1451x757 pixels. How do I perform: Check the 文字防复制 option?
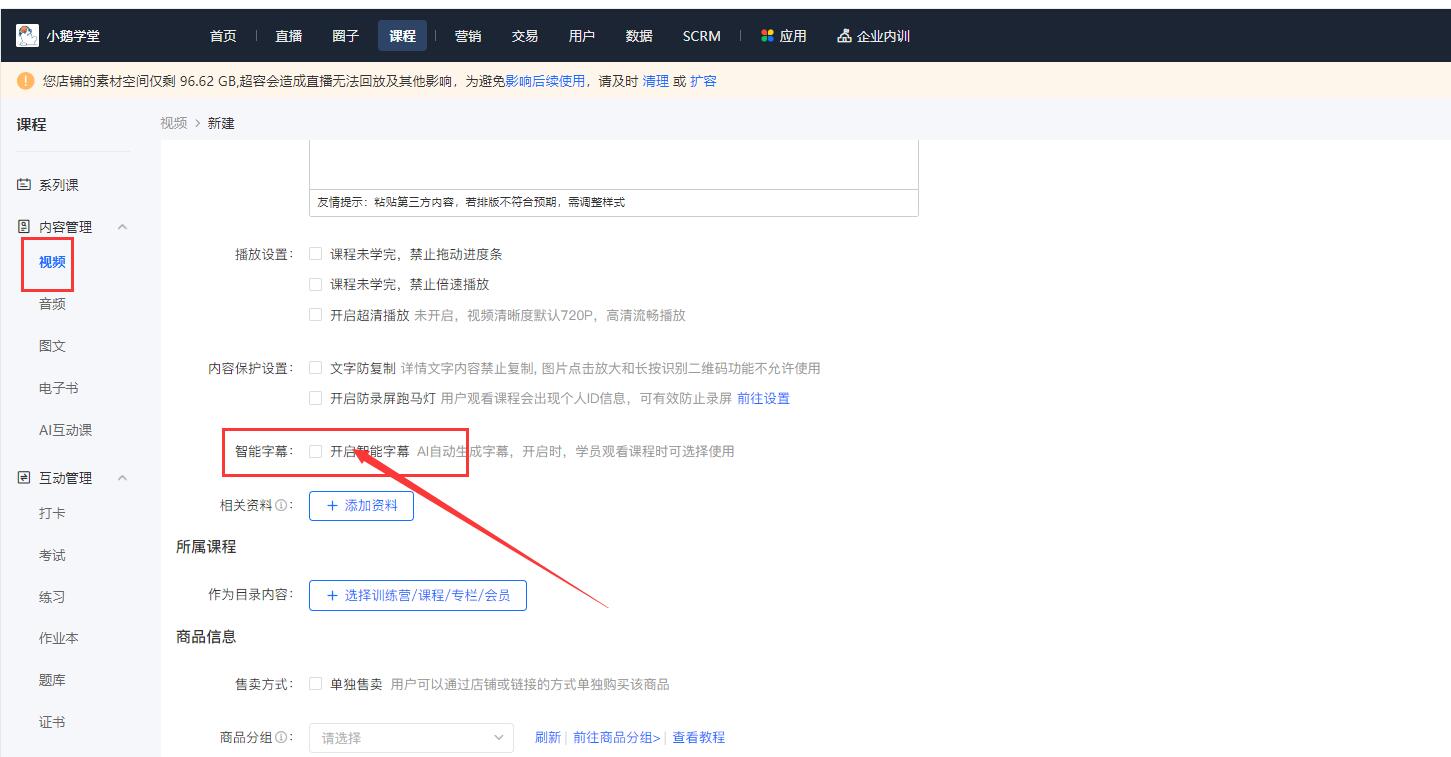tap(316, 368)
